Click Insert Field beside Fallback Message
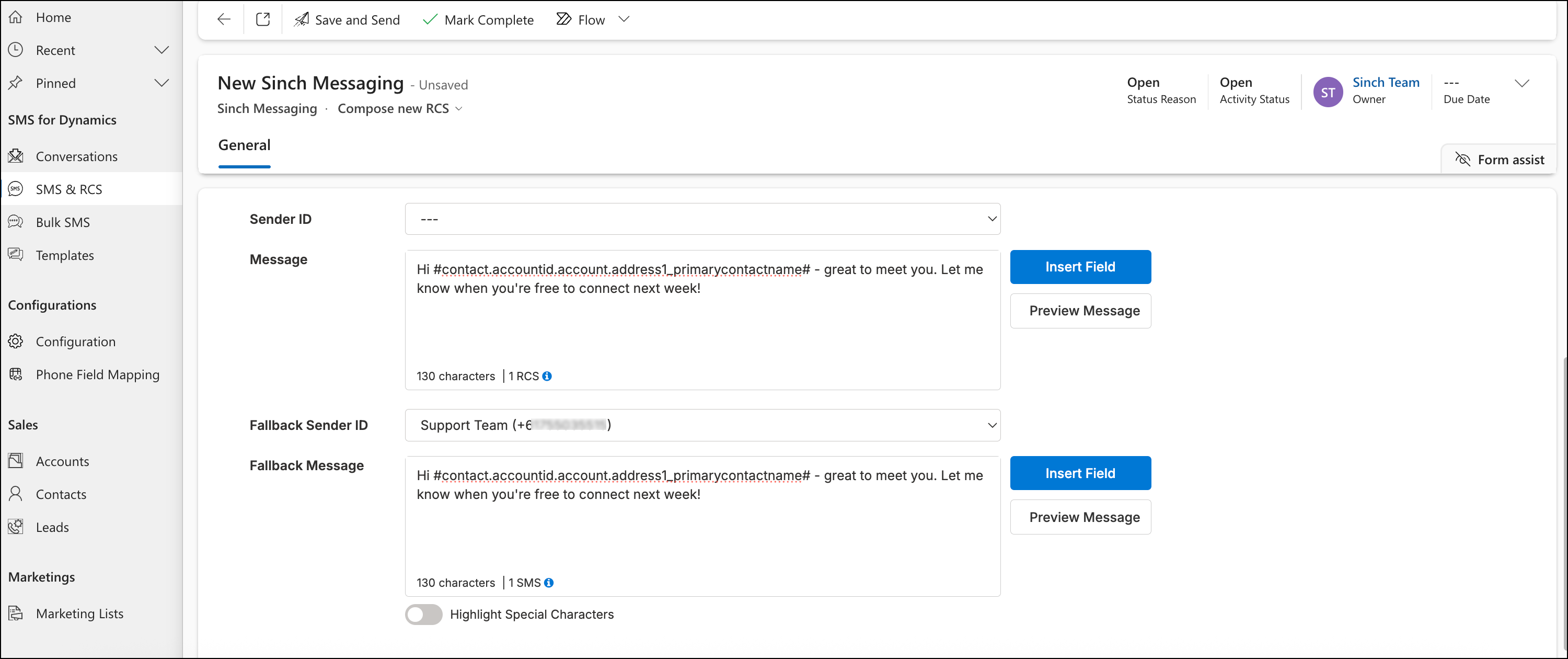The height and width of the screenshot is (659, 1568). point(1080,473)
